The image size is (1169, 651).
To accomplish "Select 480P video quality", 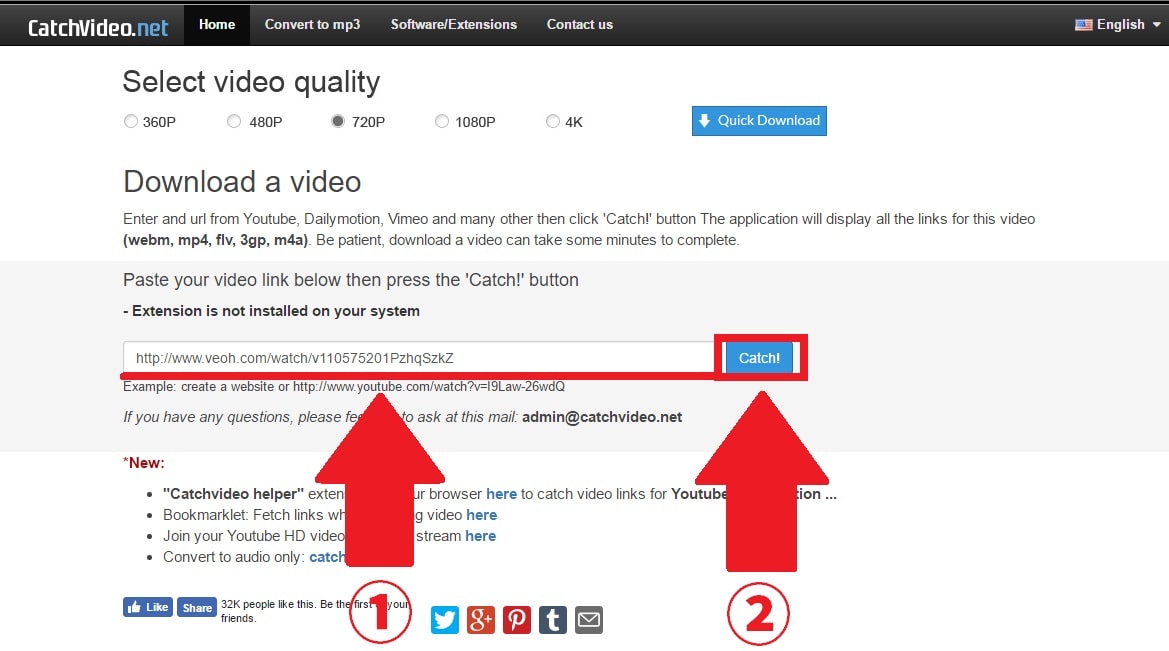I will 234,121.
